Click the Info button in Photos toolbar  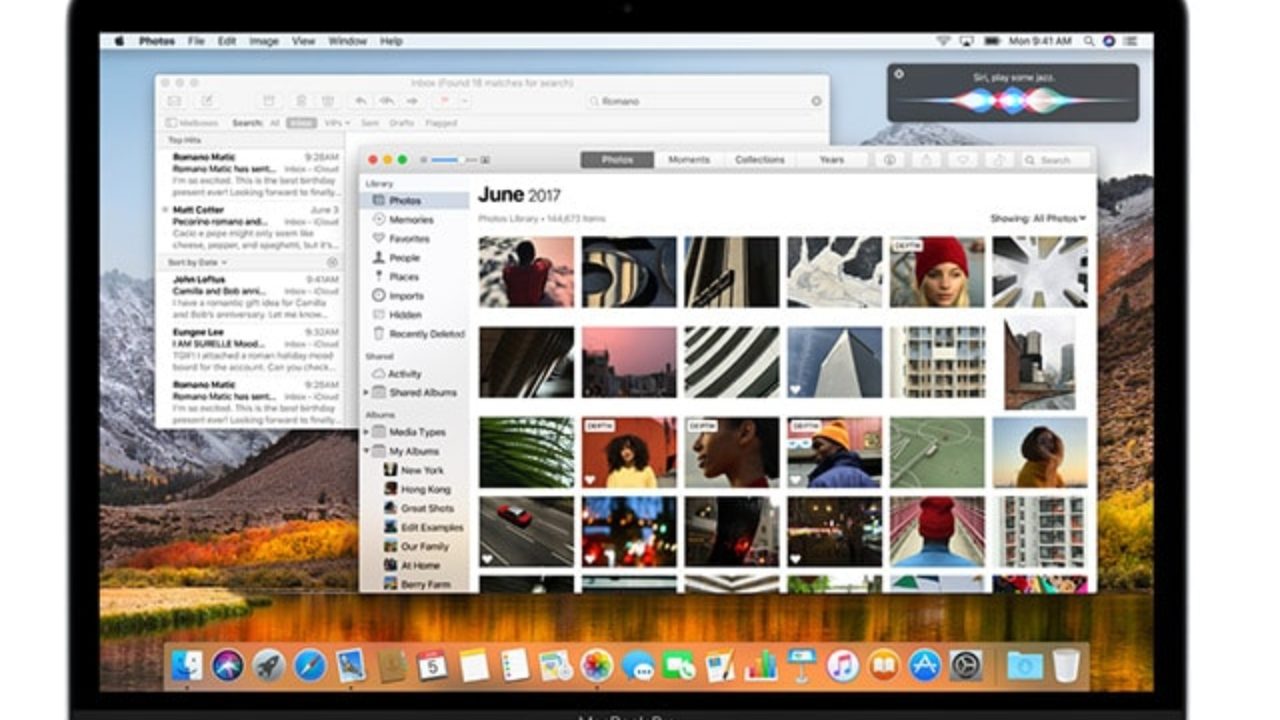(889, 160)
